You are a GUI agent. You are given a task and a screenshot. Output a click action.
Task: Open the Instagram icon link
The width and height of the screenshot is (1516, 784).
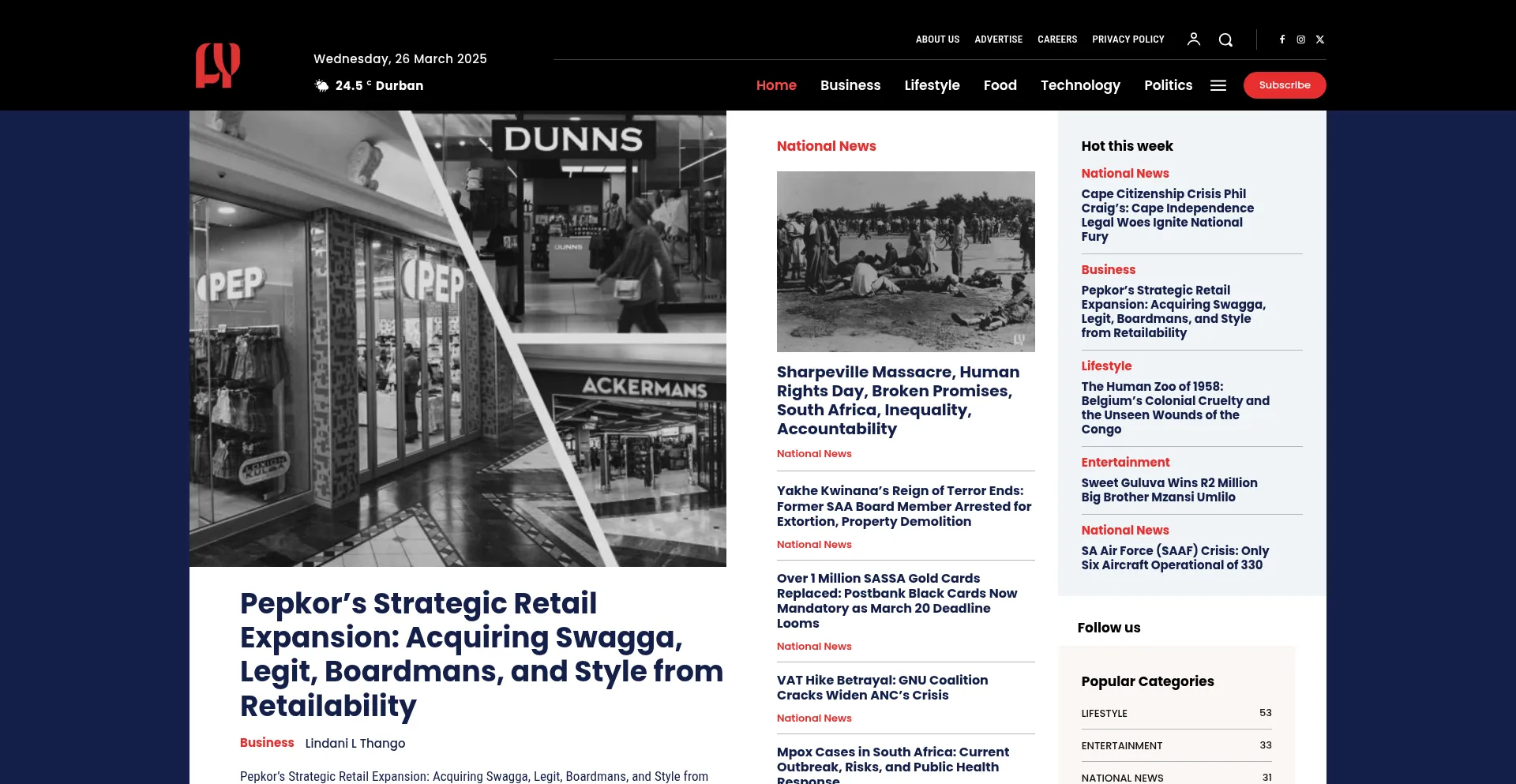pos(1300,39)
